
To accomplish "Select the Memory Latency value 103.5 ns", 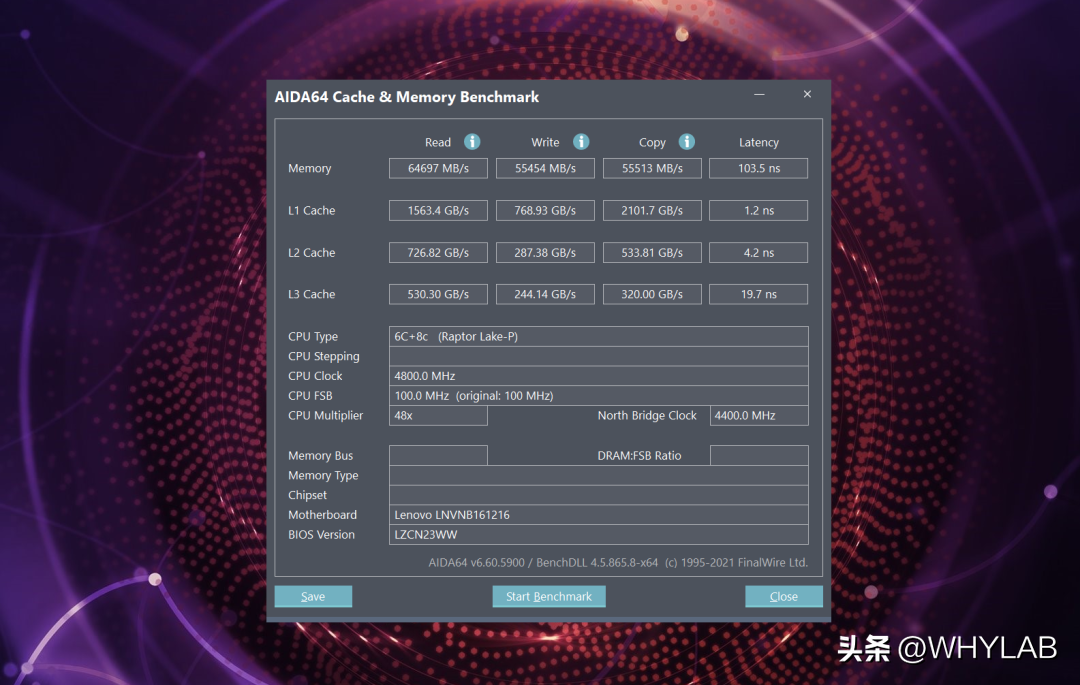I will click(x=758, y=169).
